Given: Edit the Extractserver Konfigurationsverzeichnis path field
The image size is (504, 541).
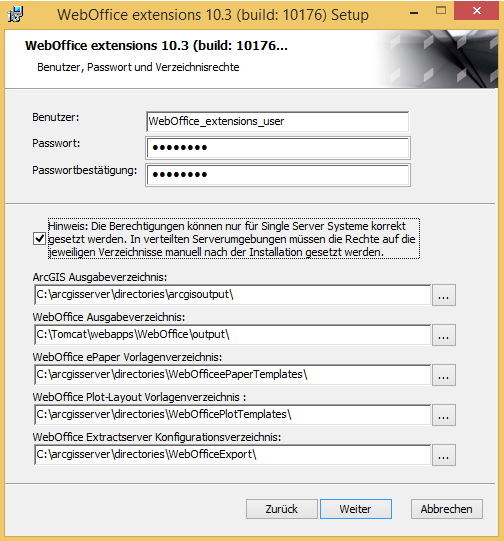Looking at the screenshot, I should pyautogui.click(x=233, y=455).
